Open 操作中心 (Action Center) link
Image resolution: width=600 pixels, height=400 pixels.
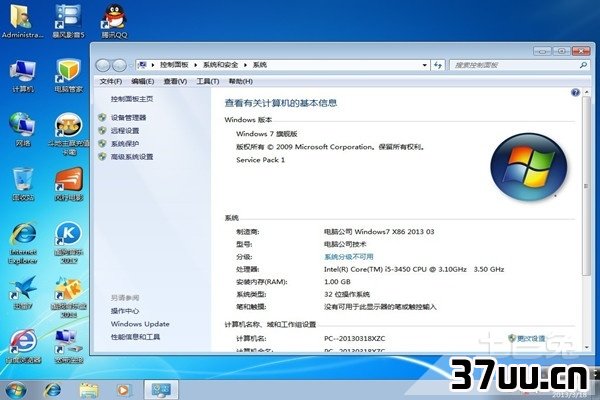tap(125, 311)
